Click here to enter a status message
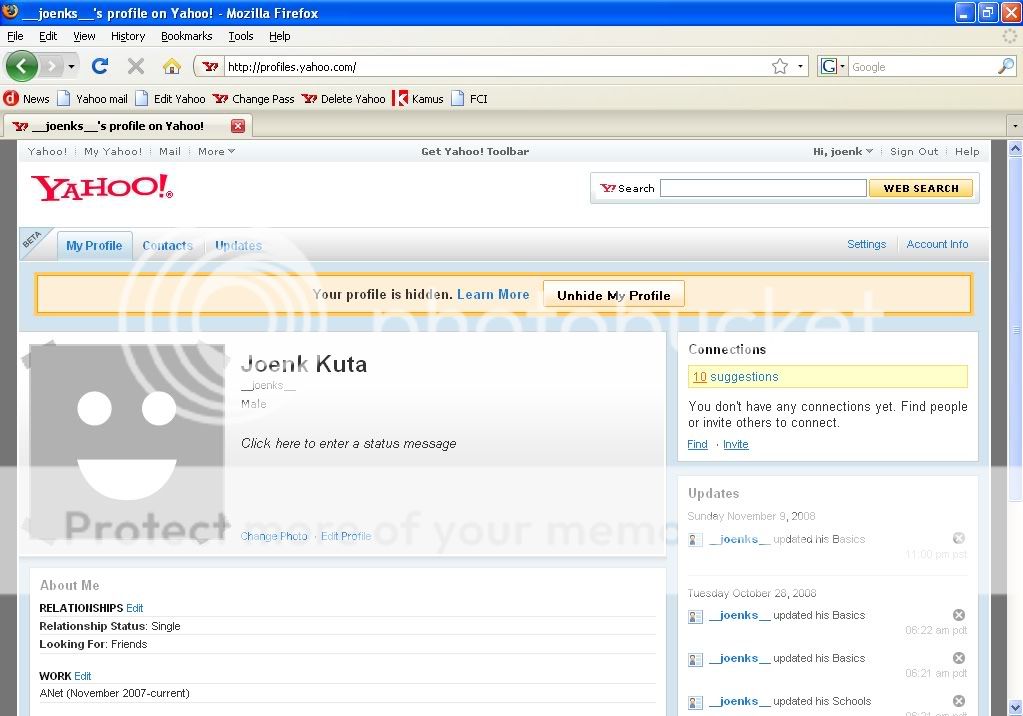1023x716 pixels. pos(348,444)
